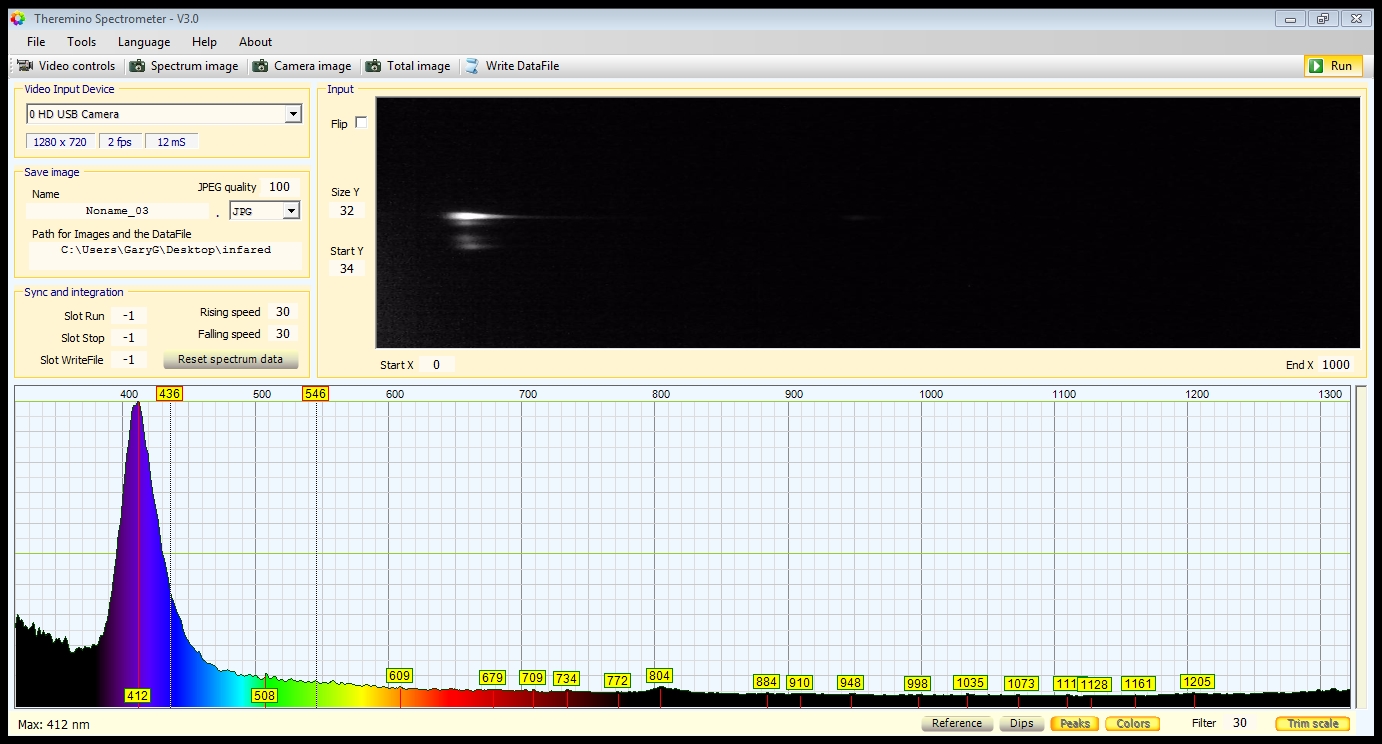Open the File menu
This screenshot has width=1382, height=744.
[36, 42]
